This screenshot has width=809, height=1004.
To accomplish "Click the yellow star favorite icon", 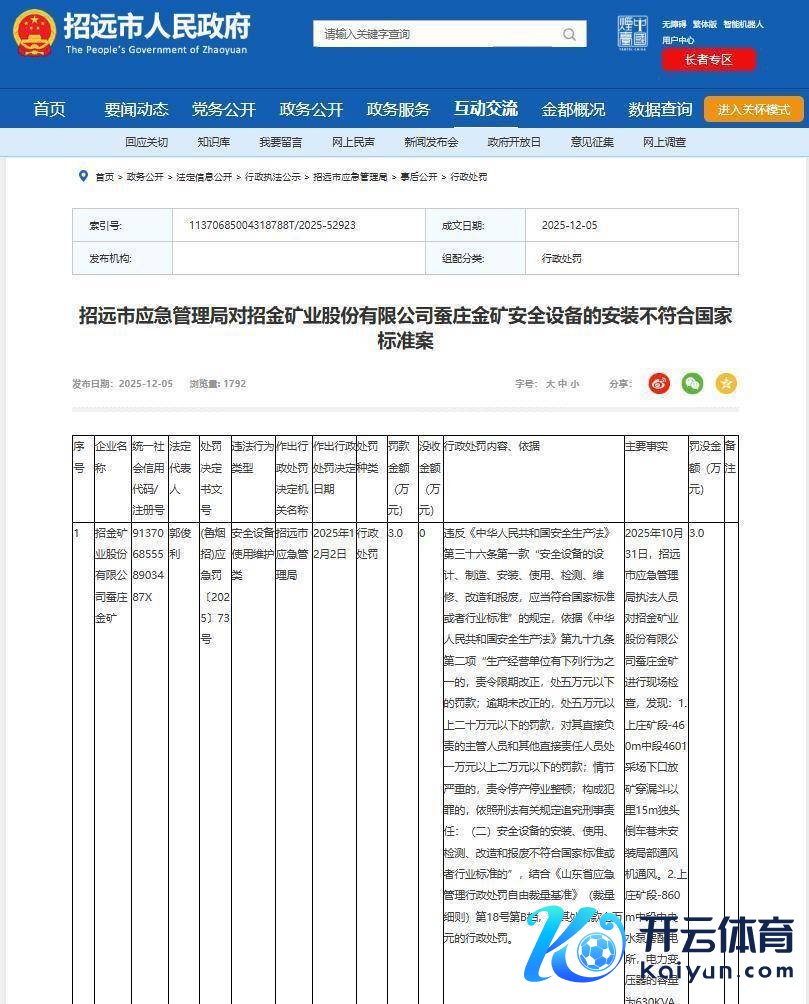I will click(726, 383).
